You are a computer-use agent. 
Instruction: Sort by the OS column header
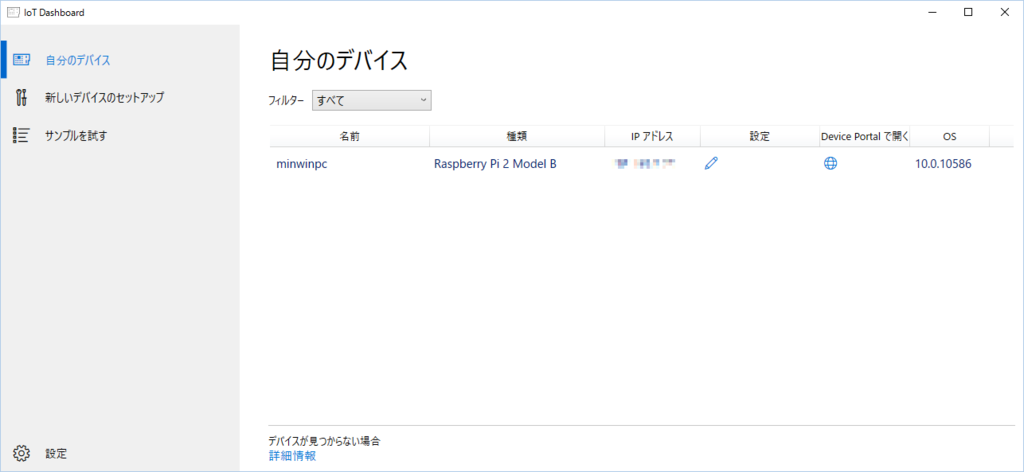click(x=950, y=136)
